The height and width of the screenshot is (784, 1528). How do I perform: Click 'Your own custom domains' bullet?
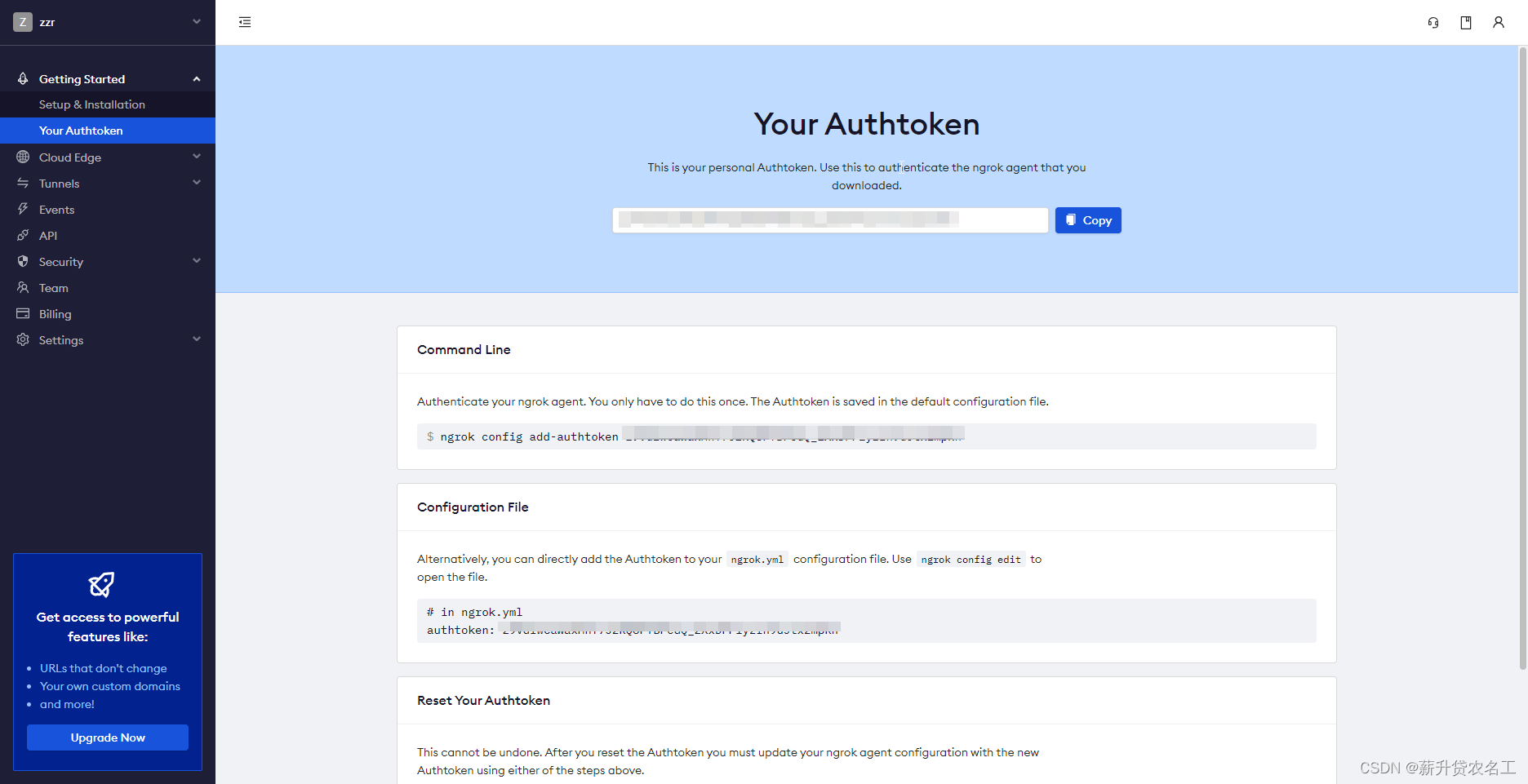pos(110,686)
